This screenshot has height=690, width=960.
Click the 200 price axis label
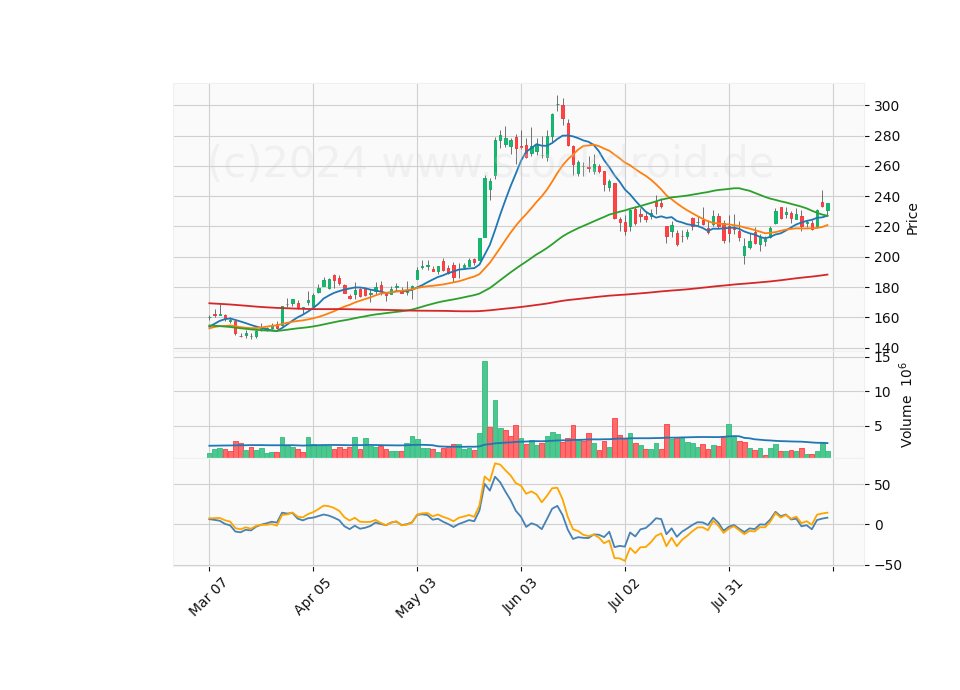coord(887,257)
